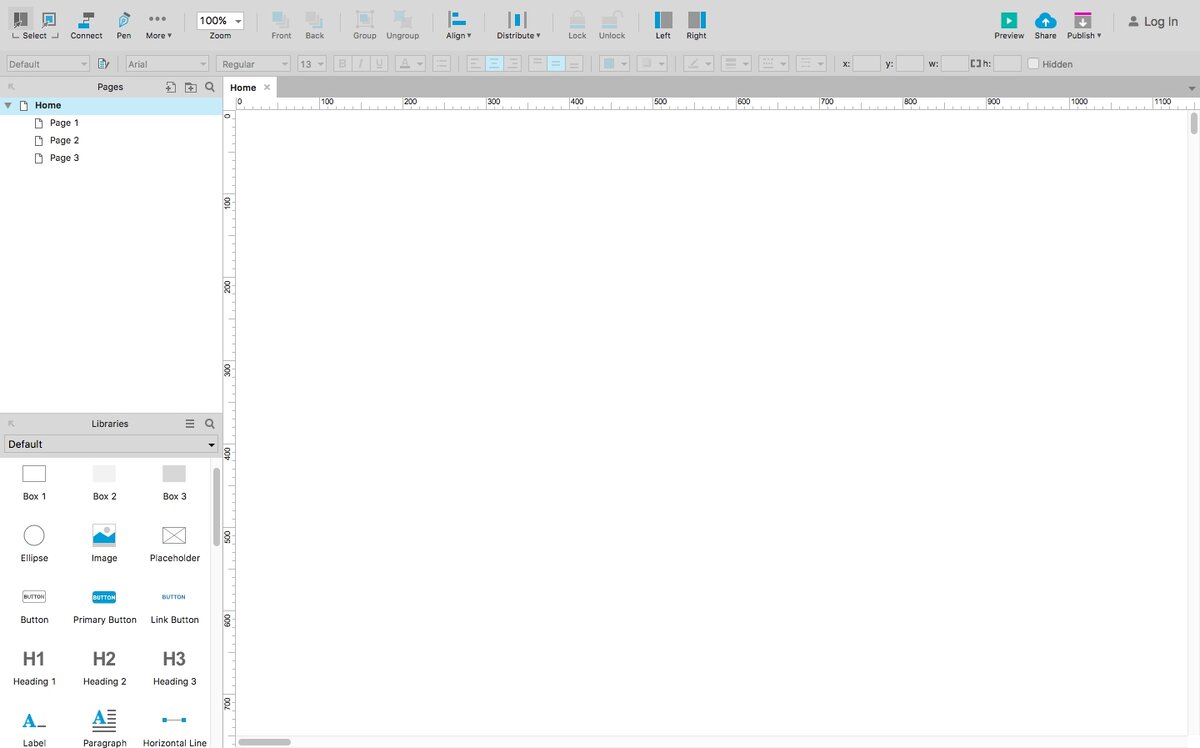
Task: Open the Zoom percentage dropdown
Action: point(220,20)
